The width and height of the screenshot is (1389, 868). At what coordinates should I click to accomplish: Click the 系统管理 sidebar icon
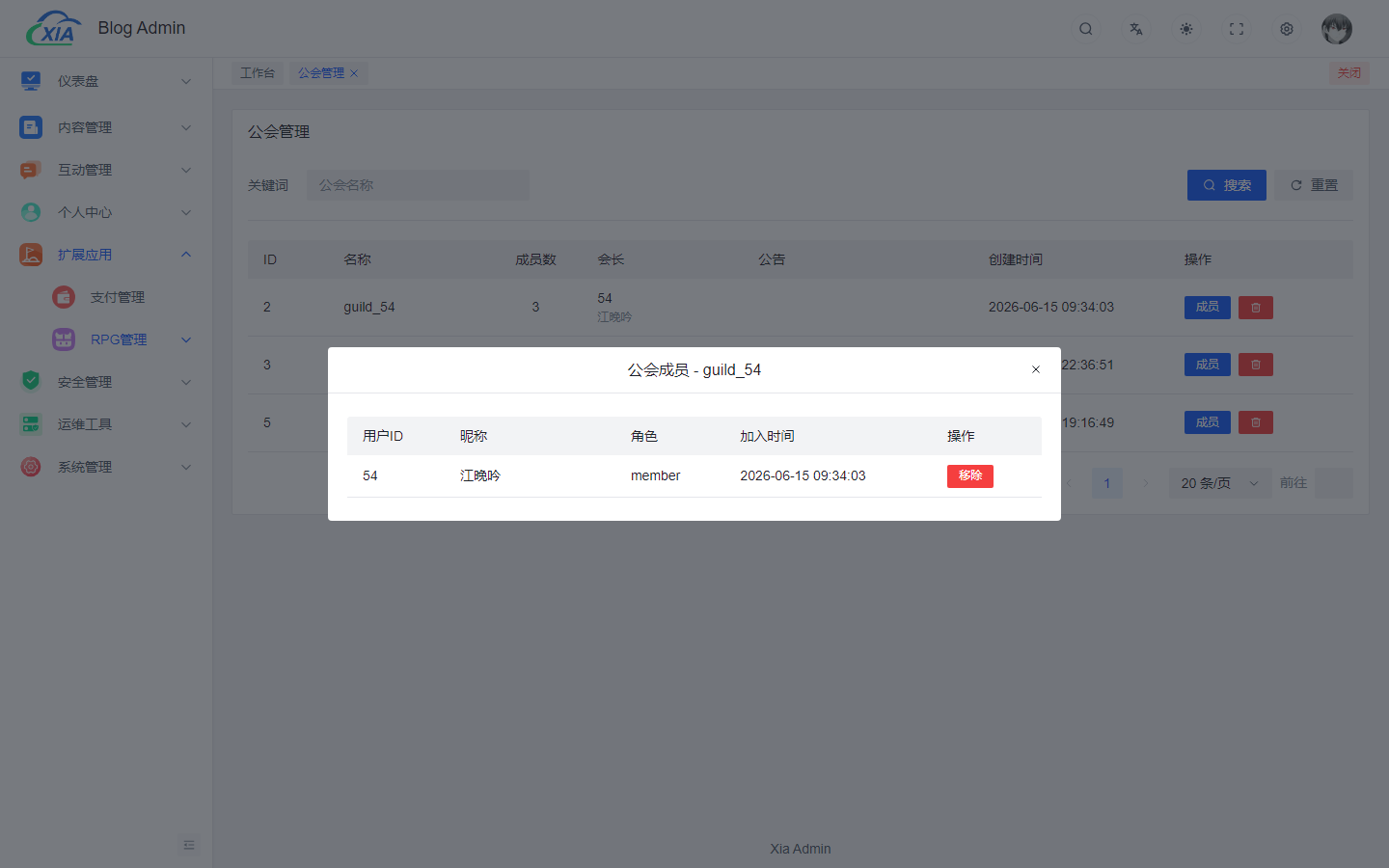point(31,467)
